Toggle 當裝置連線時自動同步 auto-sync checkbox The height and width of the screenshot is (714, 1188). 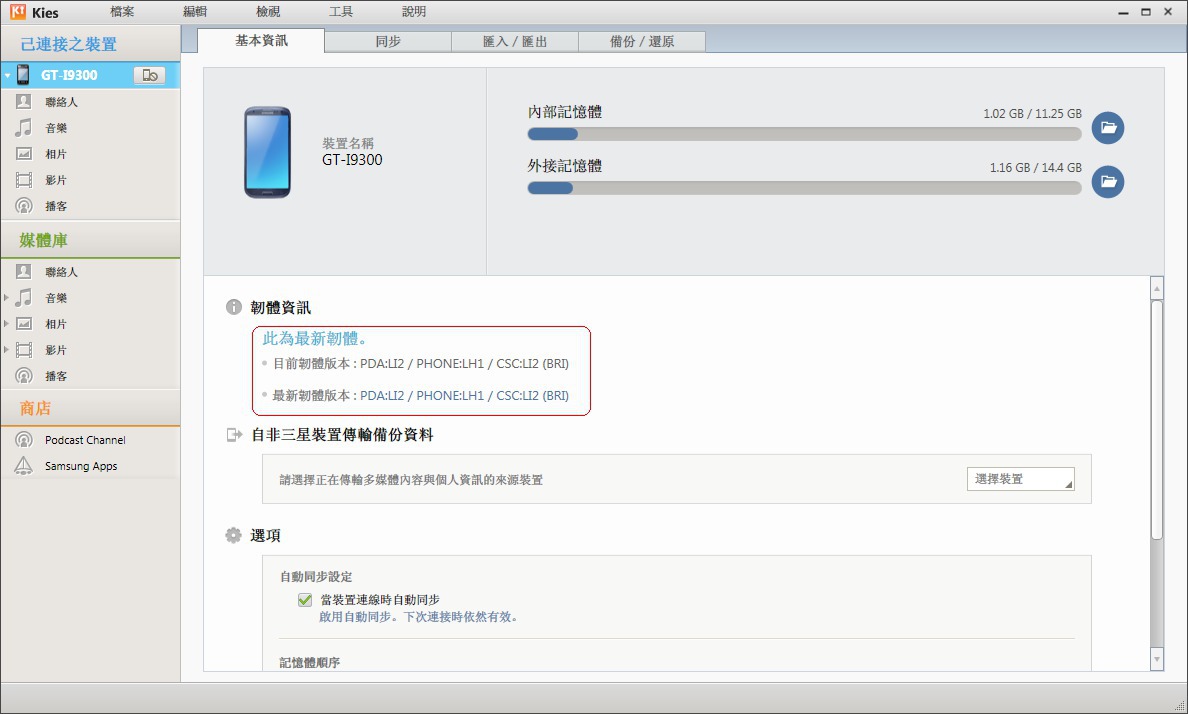point(305,600)
